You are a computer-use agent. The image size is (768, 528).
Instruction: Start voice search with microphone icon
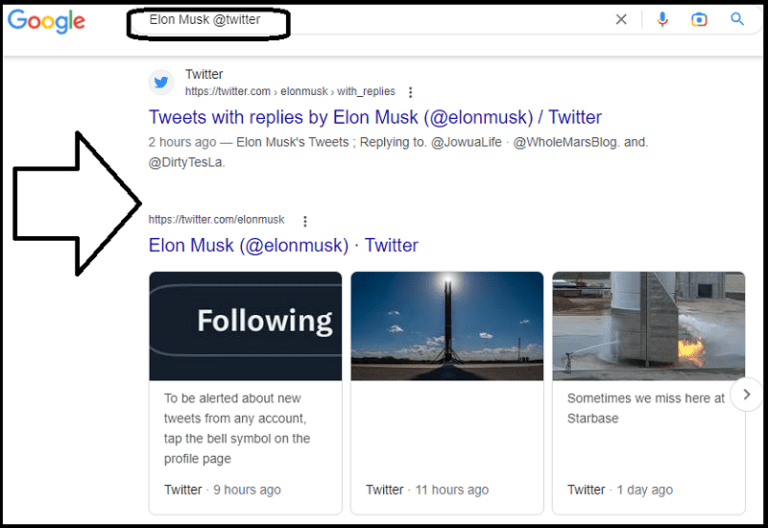click(662, 19)
